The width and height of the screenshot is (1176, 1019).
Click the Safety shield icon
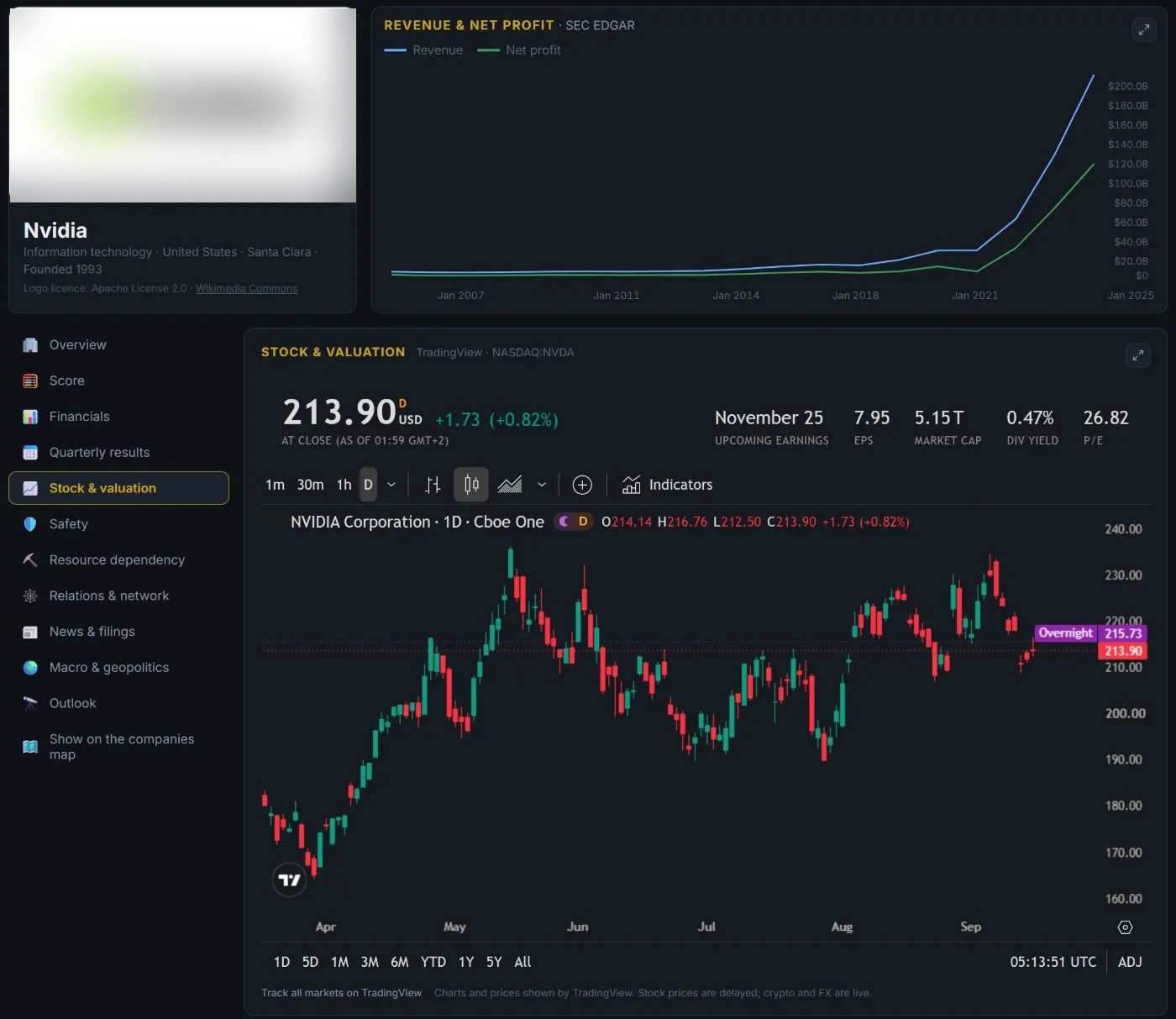(x=30, y=524)
